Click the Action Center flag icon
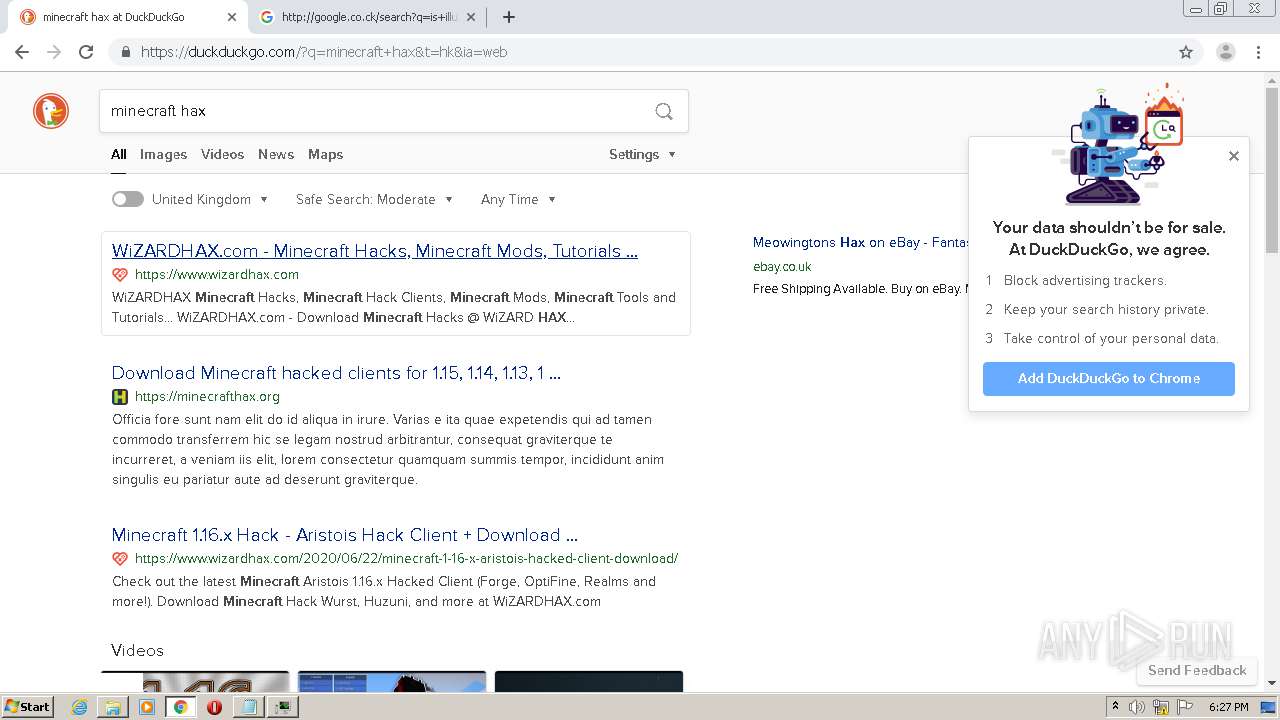The image size is (1280, 720). (x=1185, y=707)
